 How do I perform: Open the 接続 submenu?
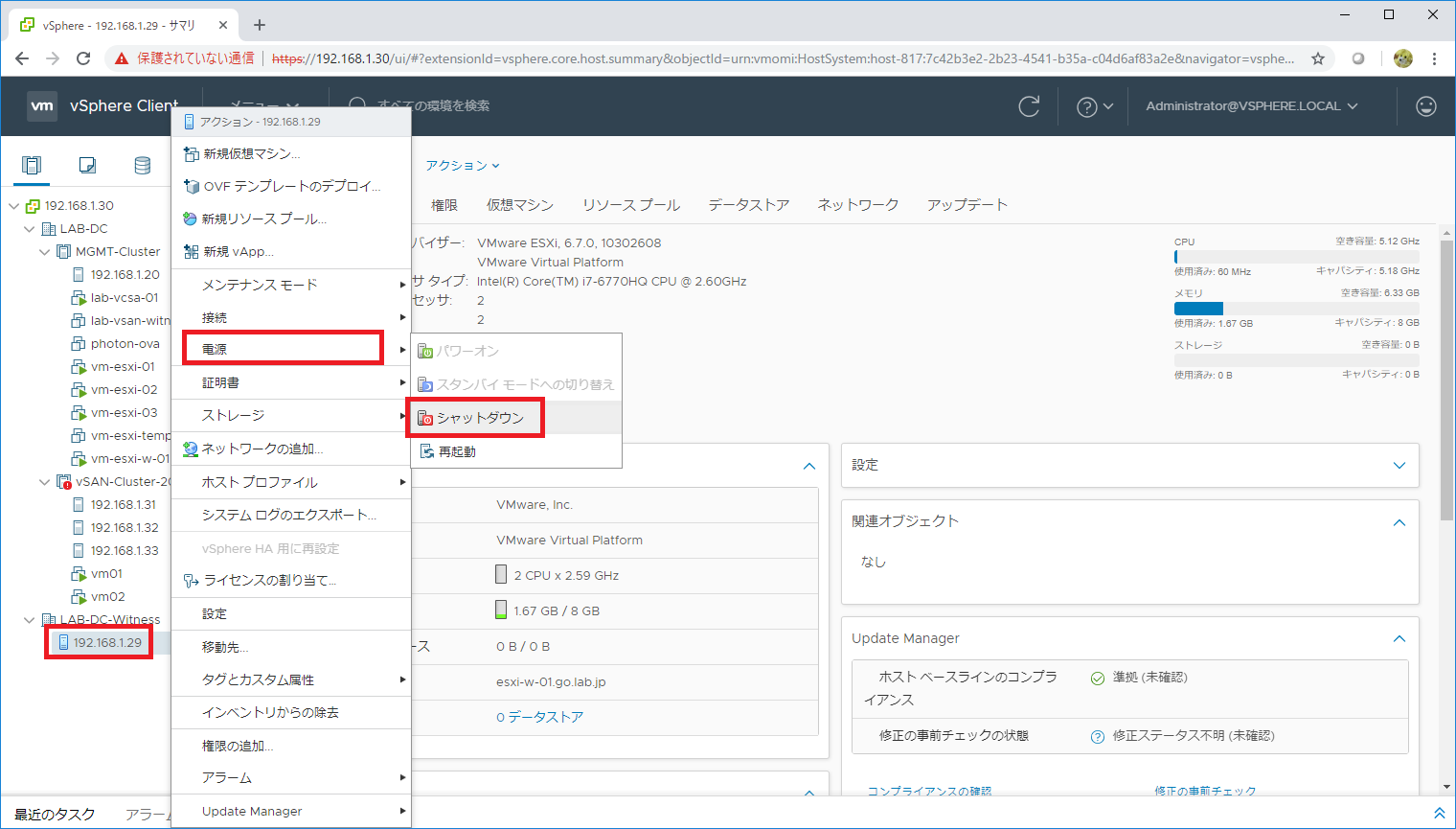(291, 317)
